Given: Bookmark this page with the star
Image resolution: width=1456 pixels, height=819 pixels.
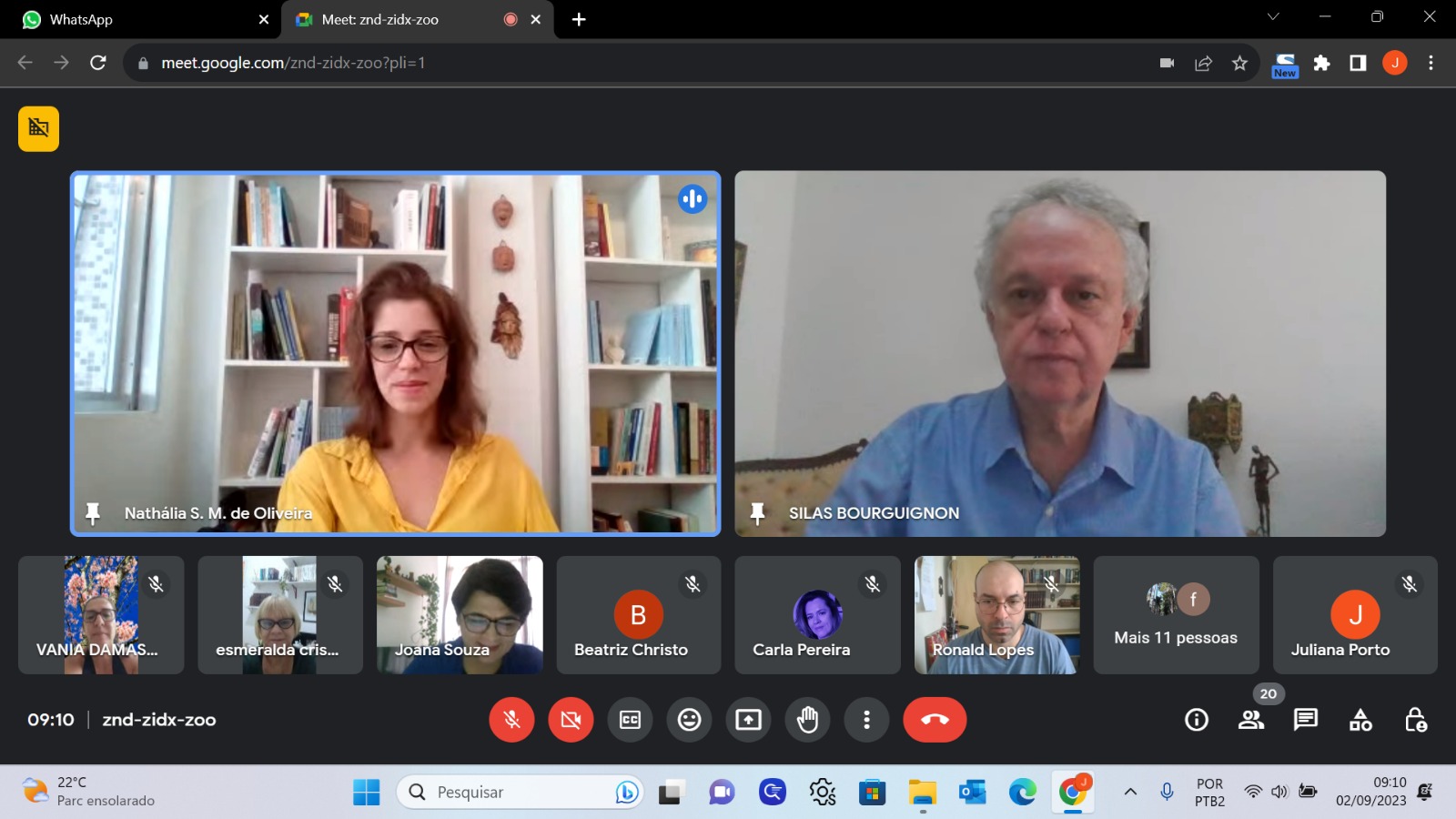Looking at the screenshot, I should 1239,63.
